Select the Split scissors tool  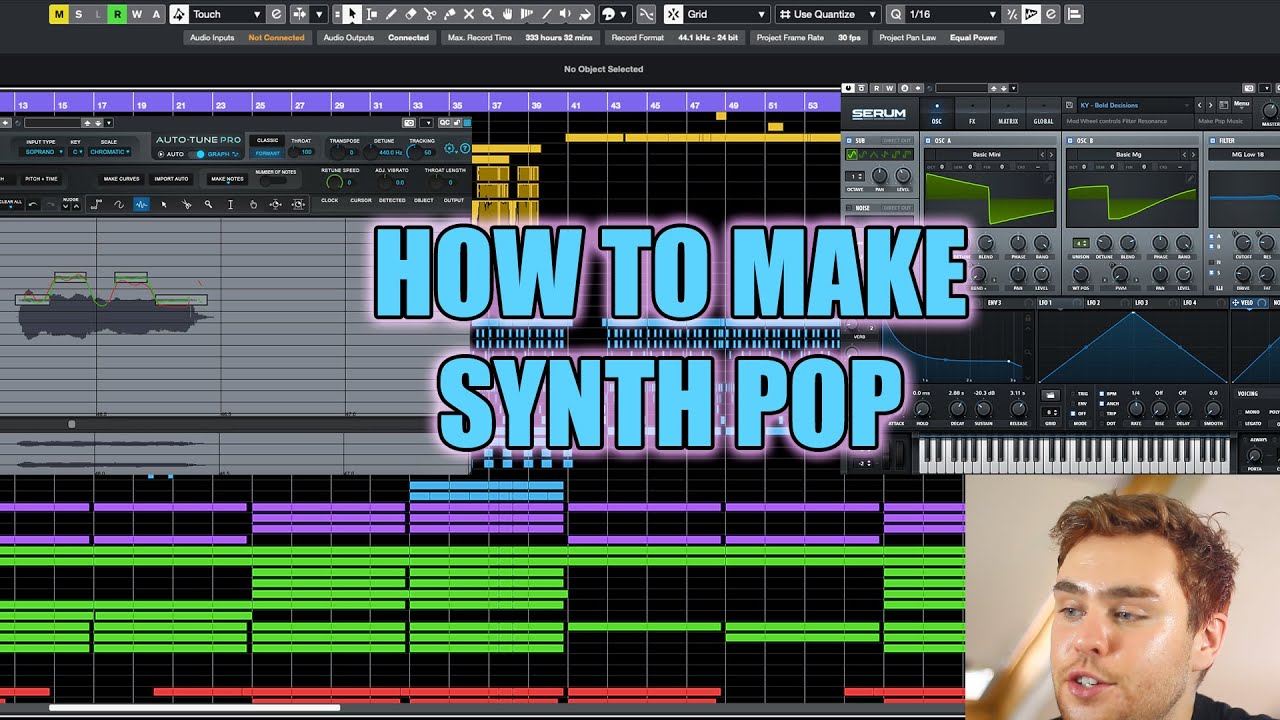430,14
